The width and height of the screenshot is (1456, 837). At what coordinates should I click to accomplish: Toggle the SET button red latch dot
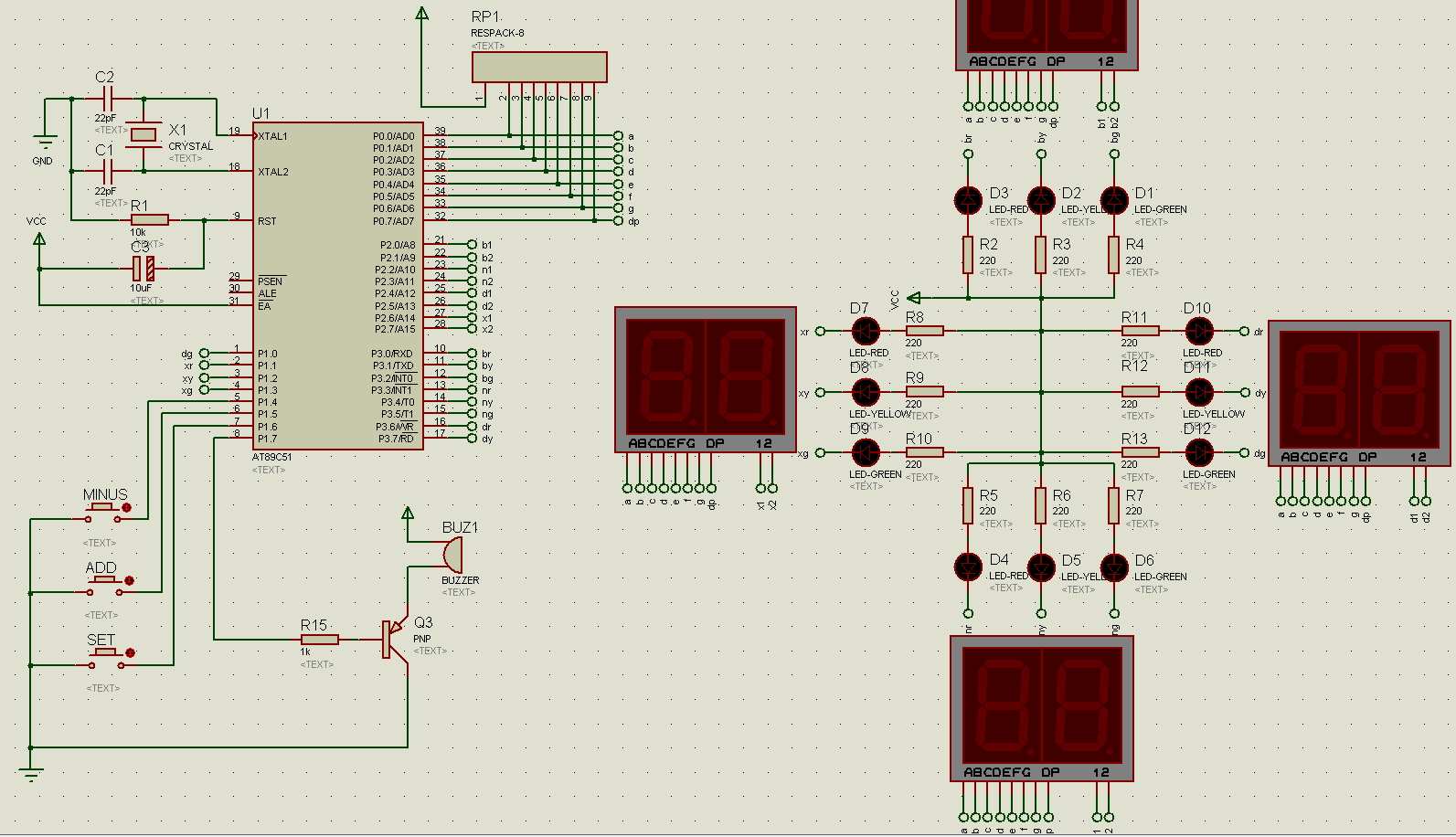click(130, 652)
